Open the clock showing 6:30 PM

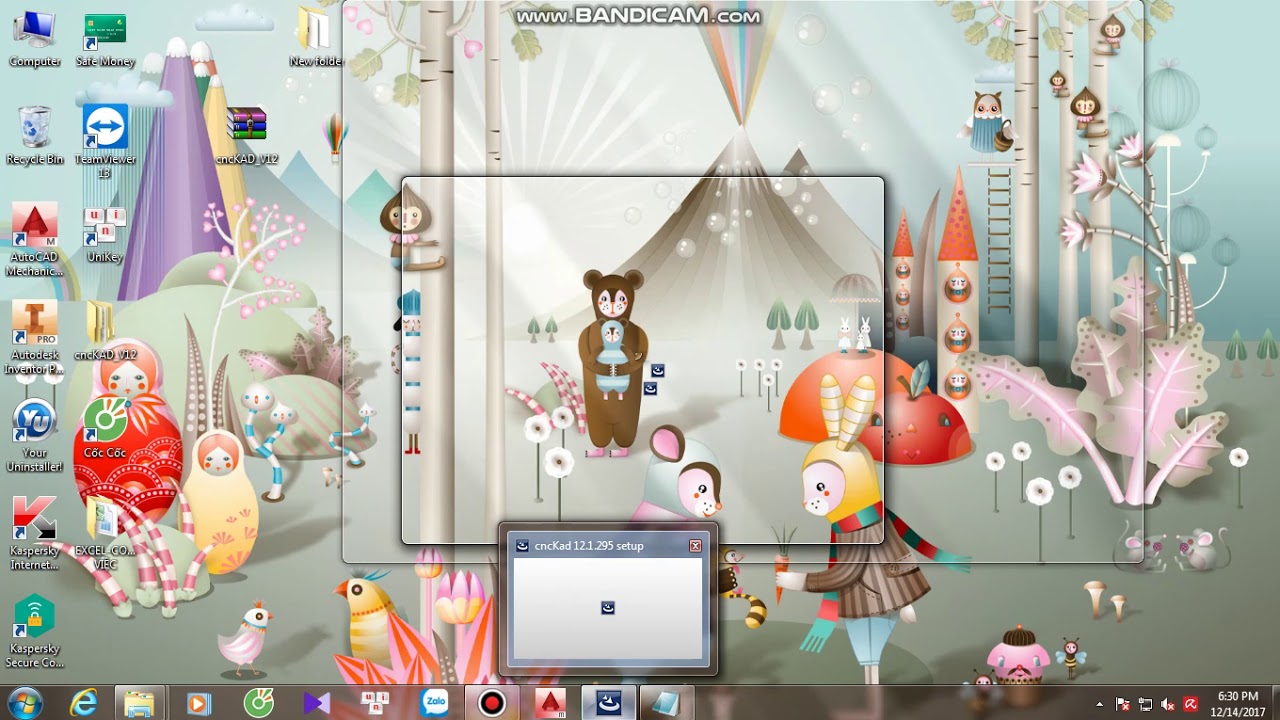tap(1237, 704)
